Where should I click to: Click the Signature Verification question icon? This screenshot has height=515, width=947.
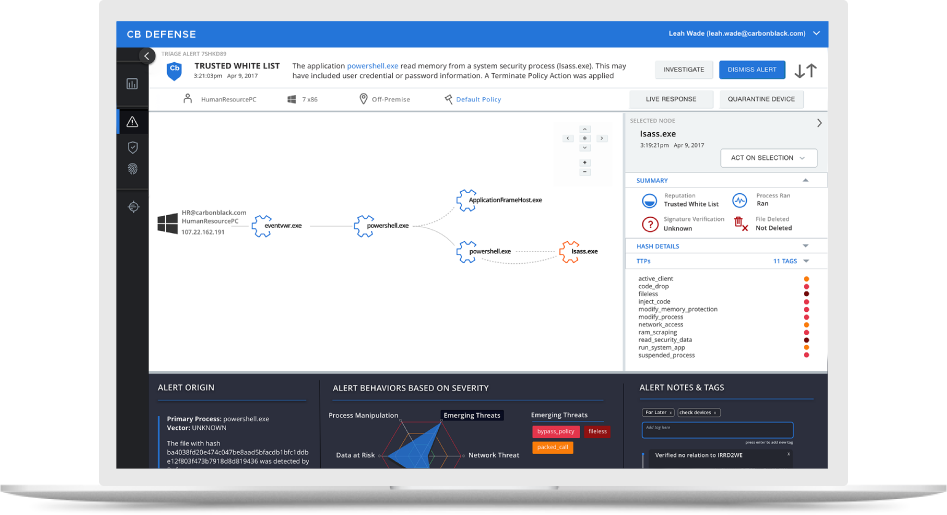650,224
